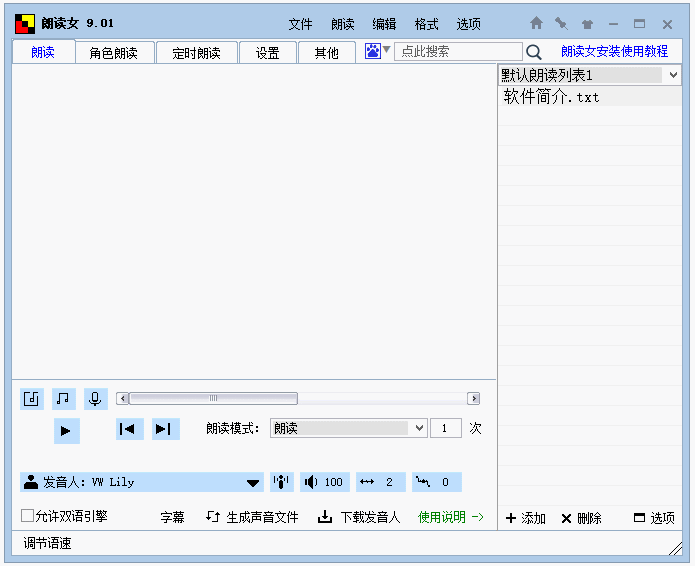
Task: Select the blue 朗读 tab
Action: click(43, 52)
